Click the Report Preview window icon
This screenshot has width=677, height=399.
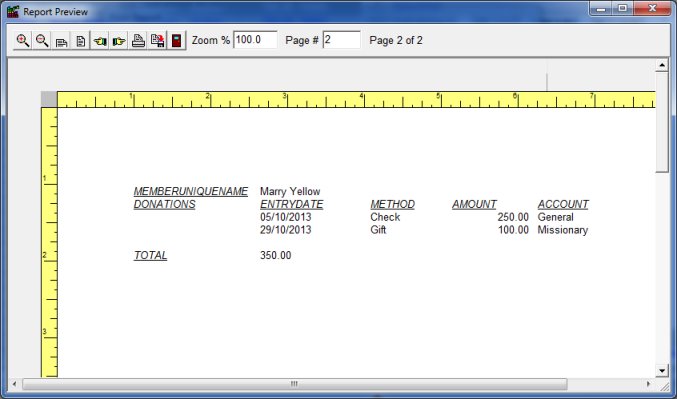[13, 12]
